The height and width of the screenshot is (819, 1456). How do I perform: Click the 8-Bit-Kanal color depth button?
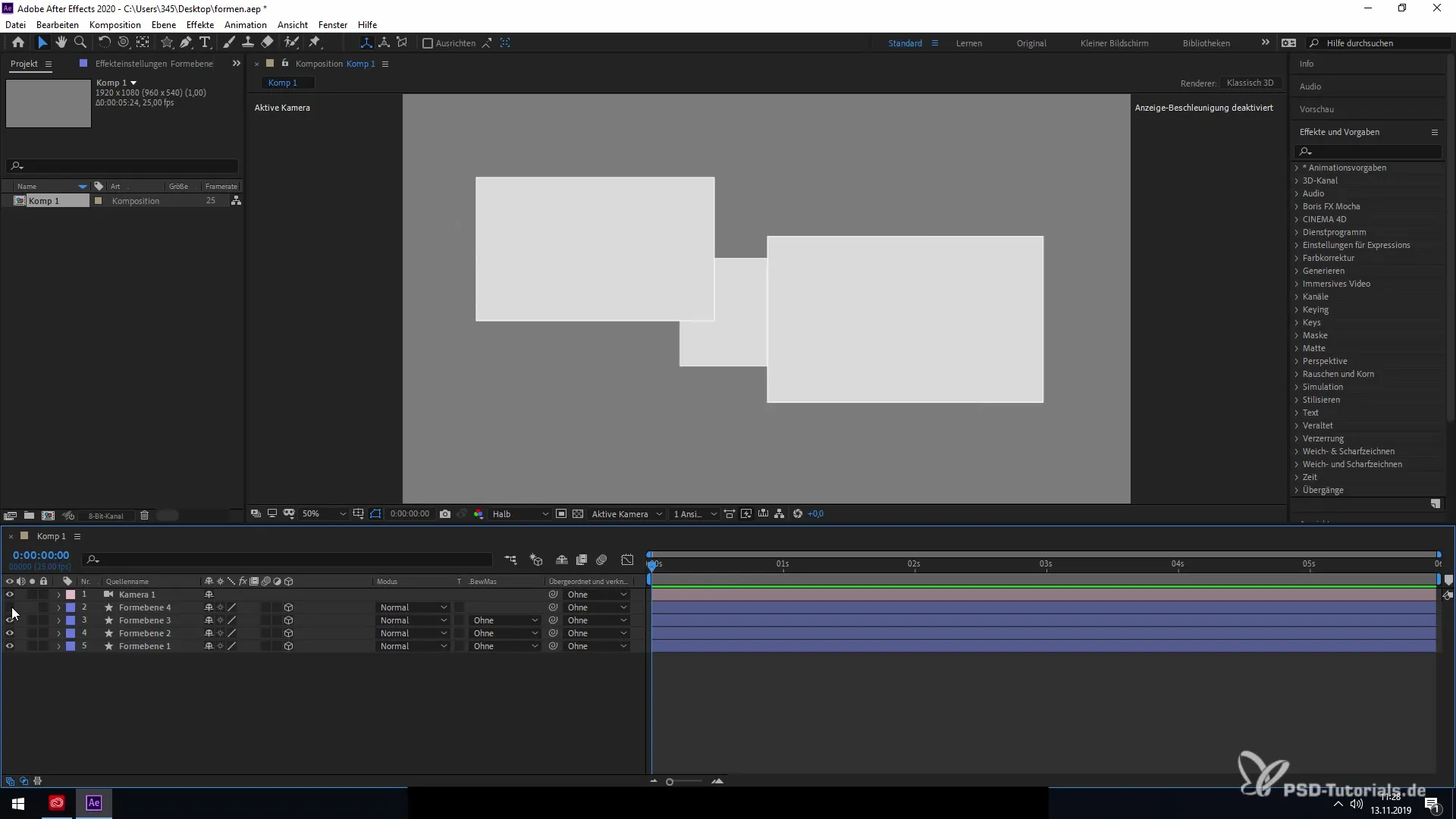[x=105, y=516]
